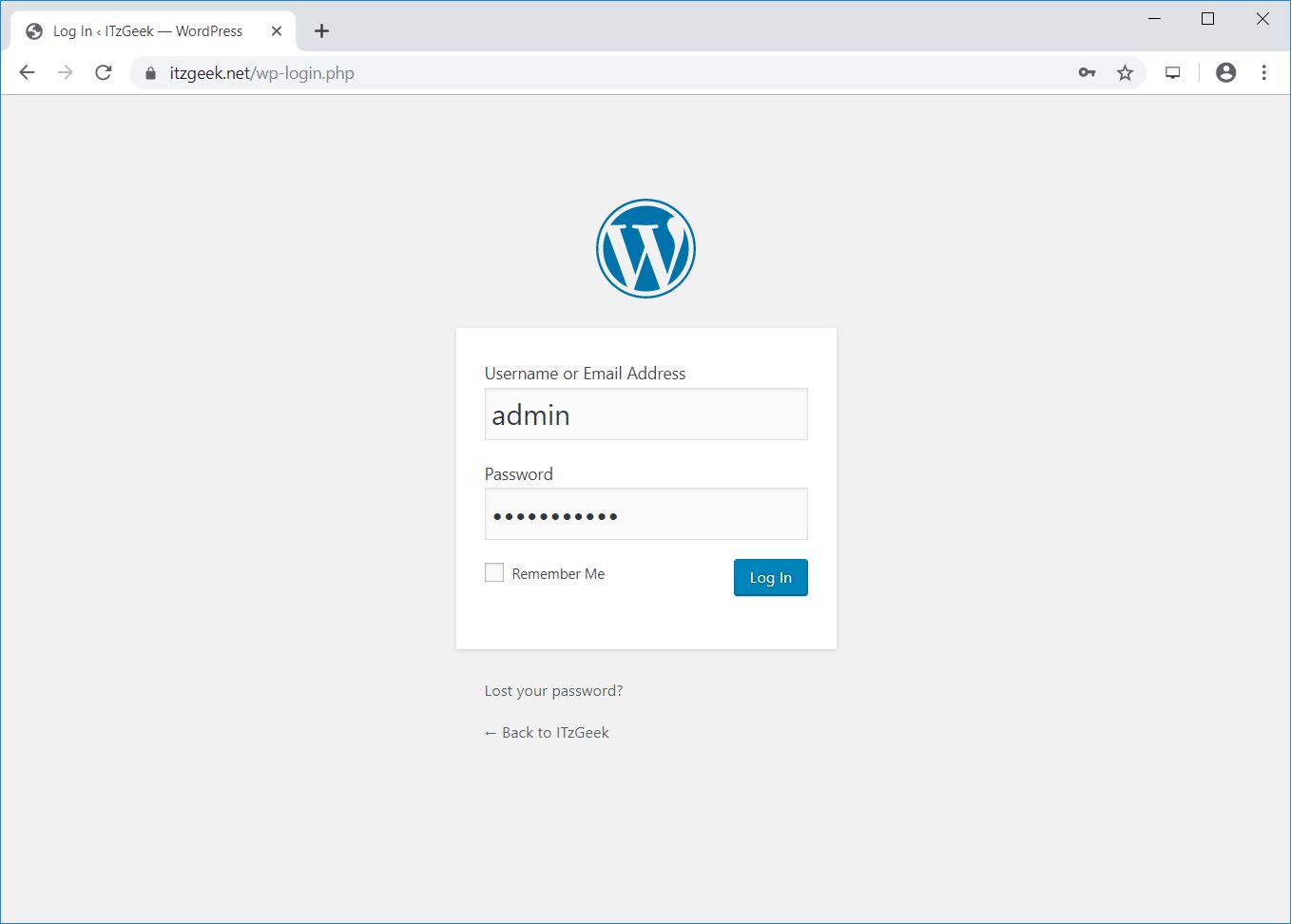Screen dimensions: 1291x924
Task: Open saved passwords key icon
Action: tap(1087, 73)
